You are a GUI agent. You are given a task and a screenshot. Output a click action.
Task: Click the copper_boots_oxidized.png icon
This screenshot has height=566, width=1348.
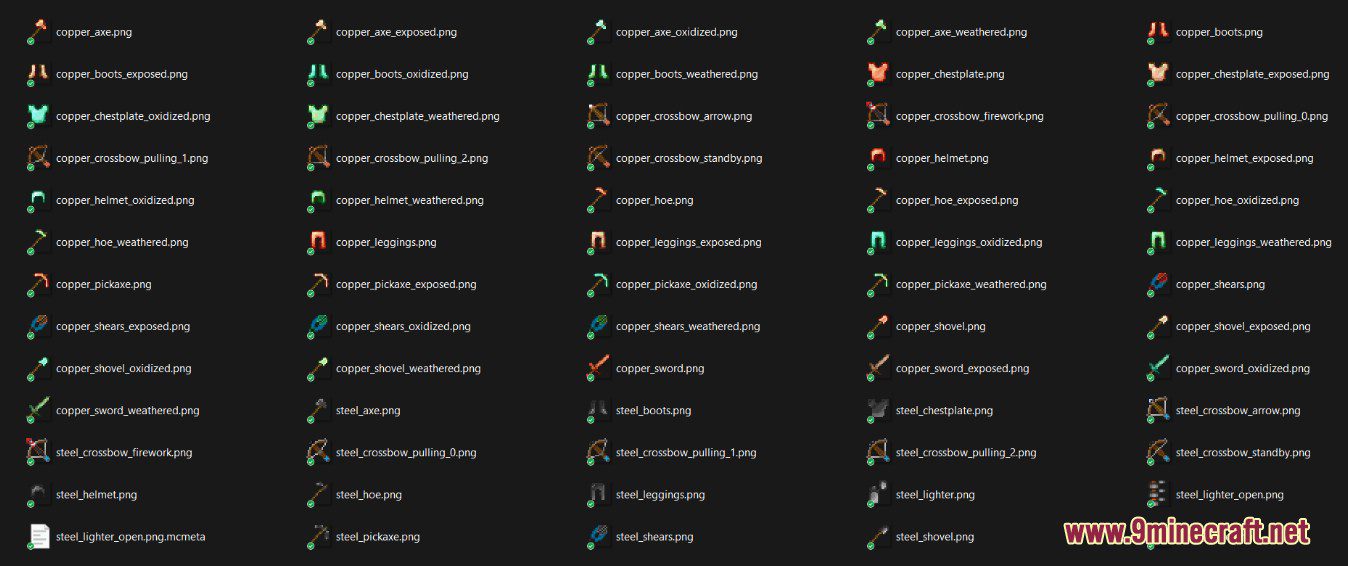(x=318, y=74)
